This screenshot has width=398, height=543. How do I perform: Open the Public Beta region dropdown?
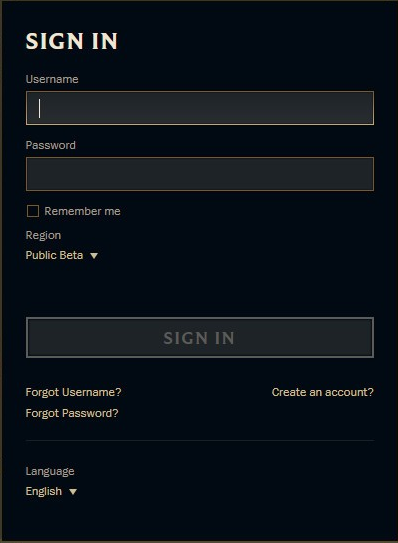[62, 255]
